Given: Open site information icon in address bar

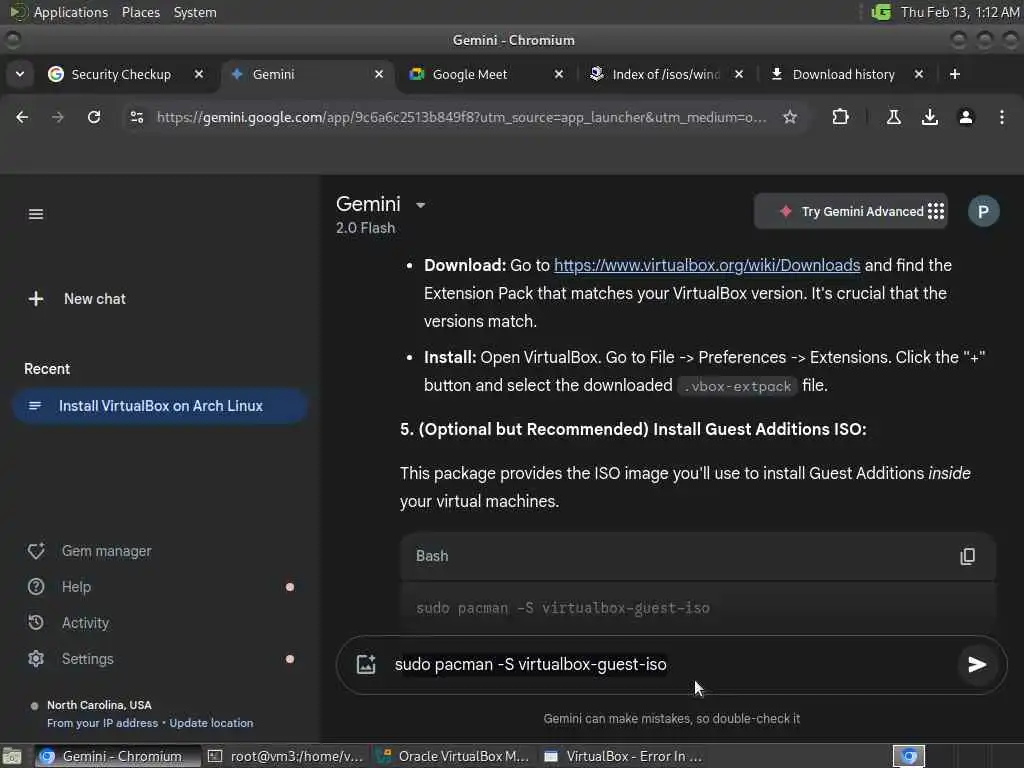Looking at the screenshot, I should click(137, 118).
